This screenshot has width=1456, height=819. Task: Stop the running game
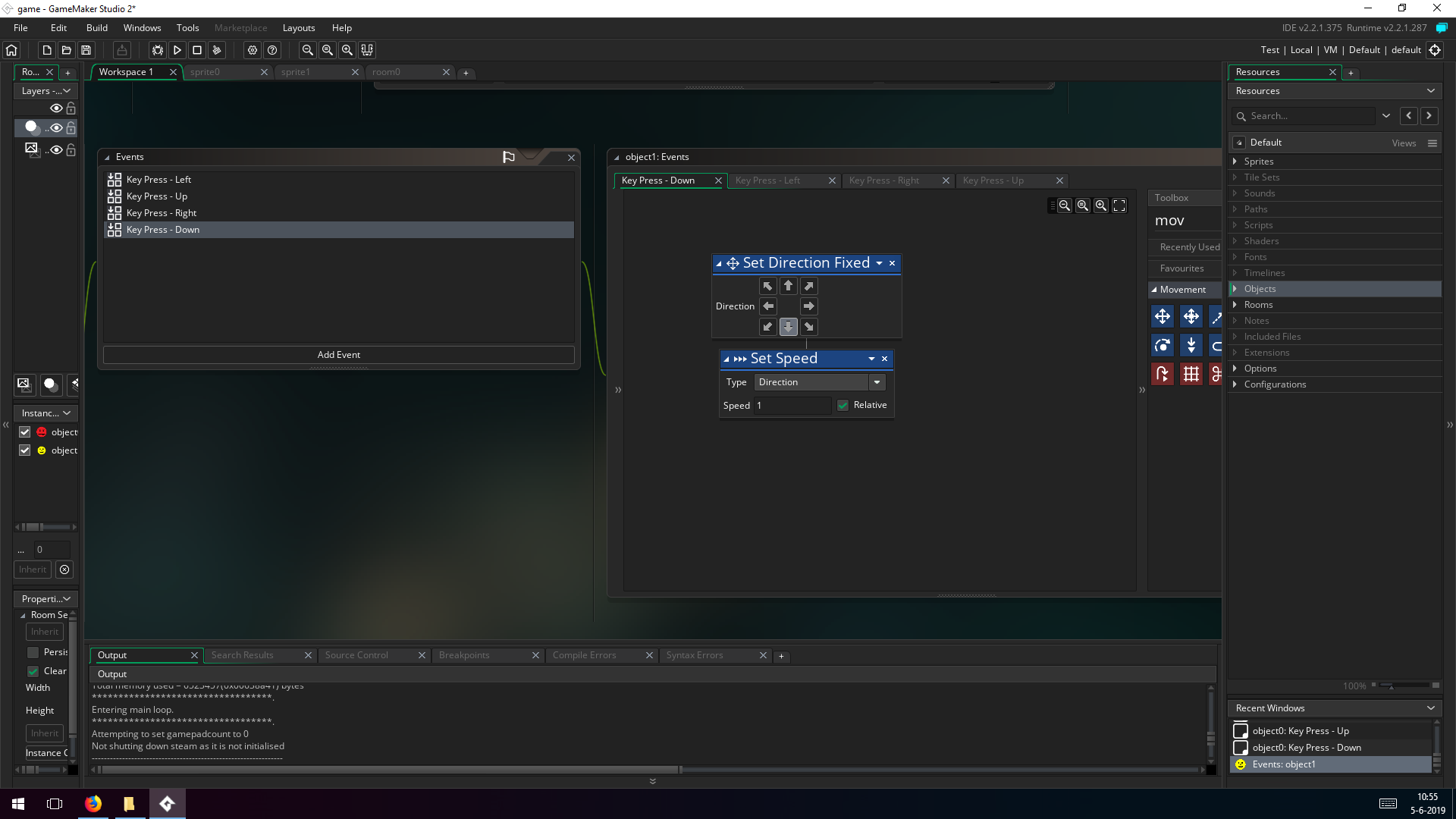pos(197,50)
